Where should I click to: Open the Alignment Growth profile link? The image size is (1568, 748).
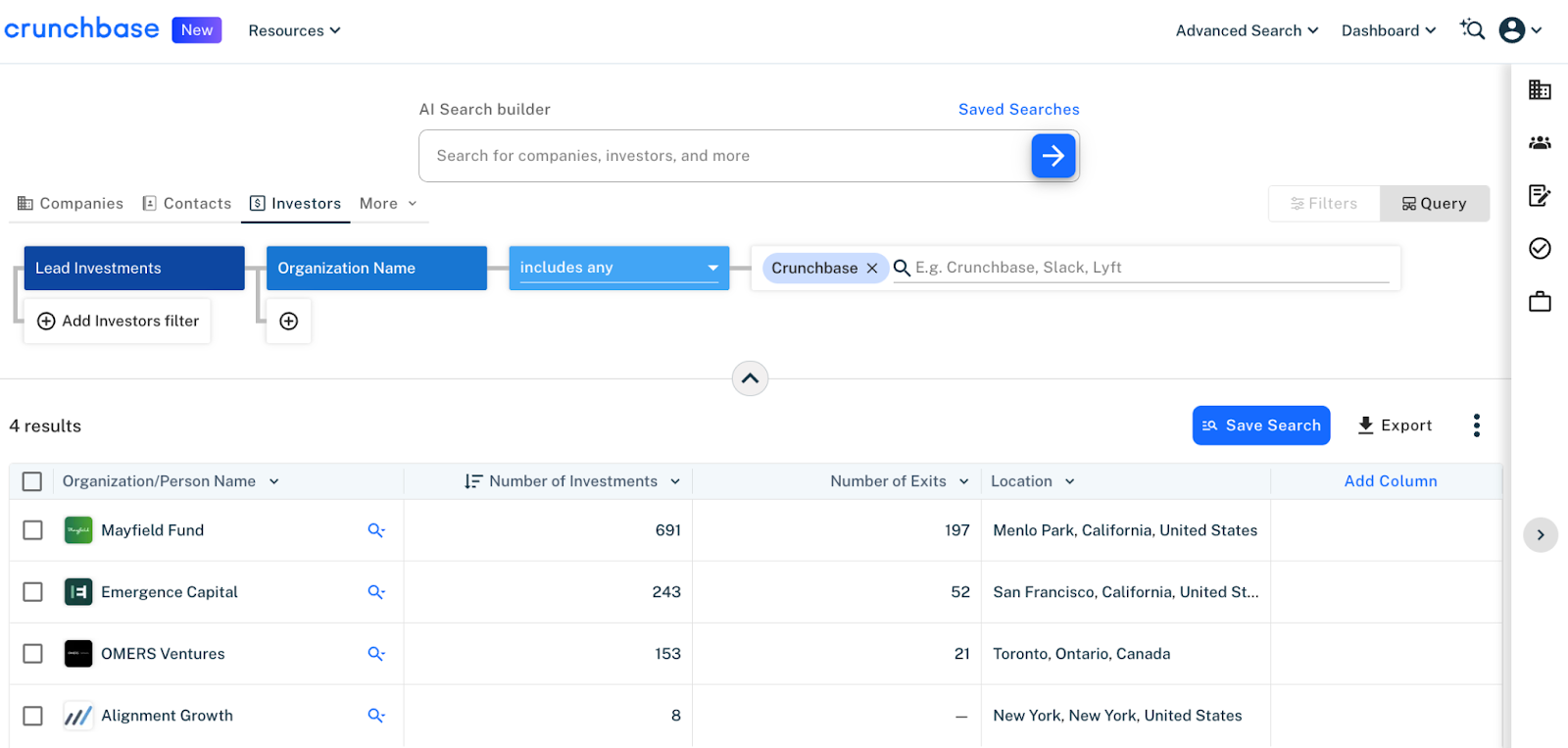168,716
